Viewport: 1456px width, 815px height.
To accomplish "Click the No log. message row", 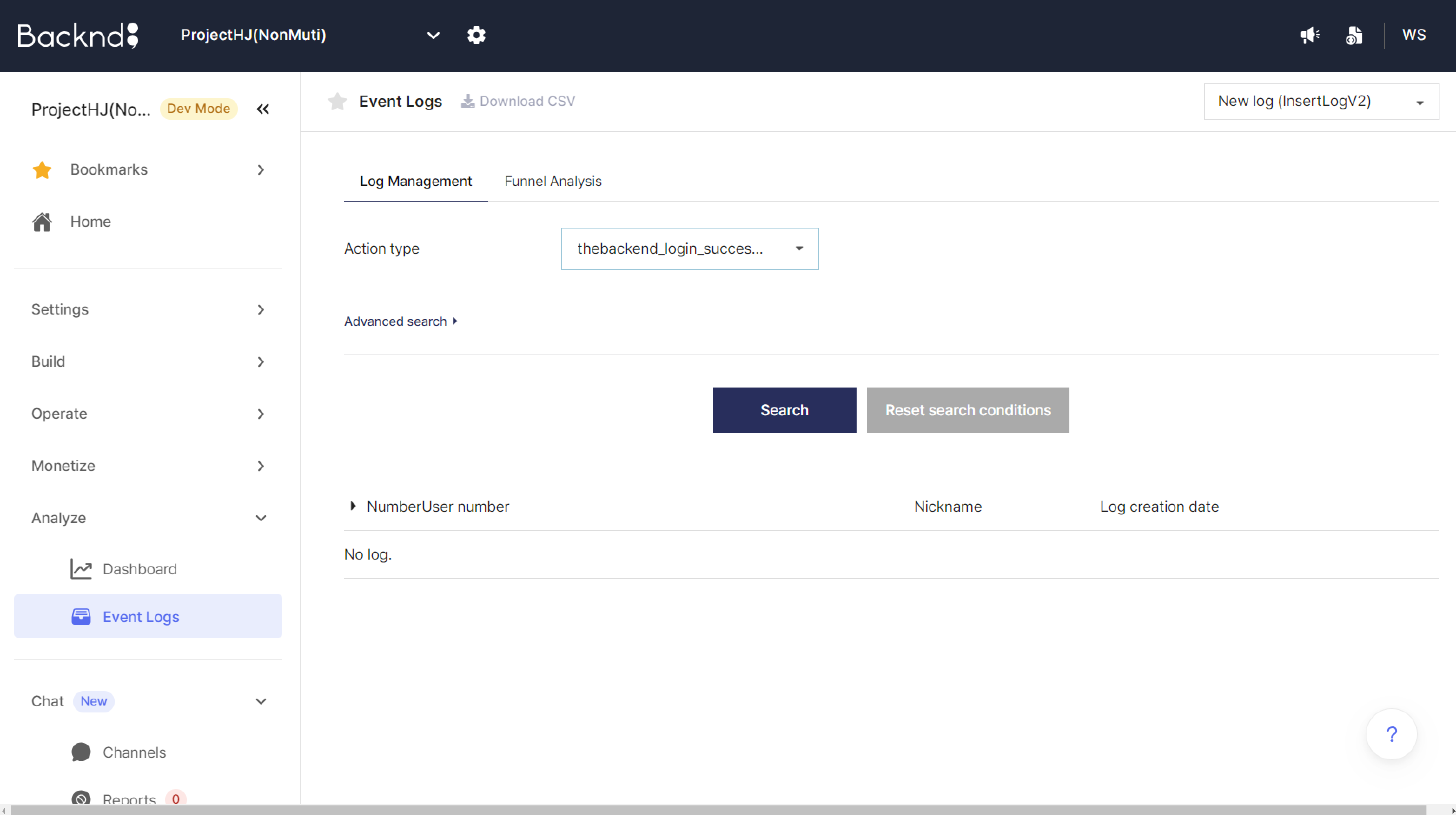I will pos(891,555).
